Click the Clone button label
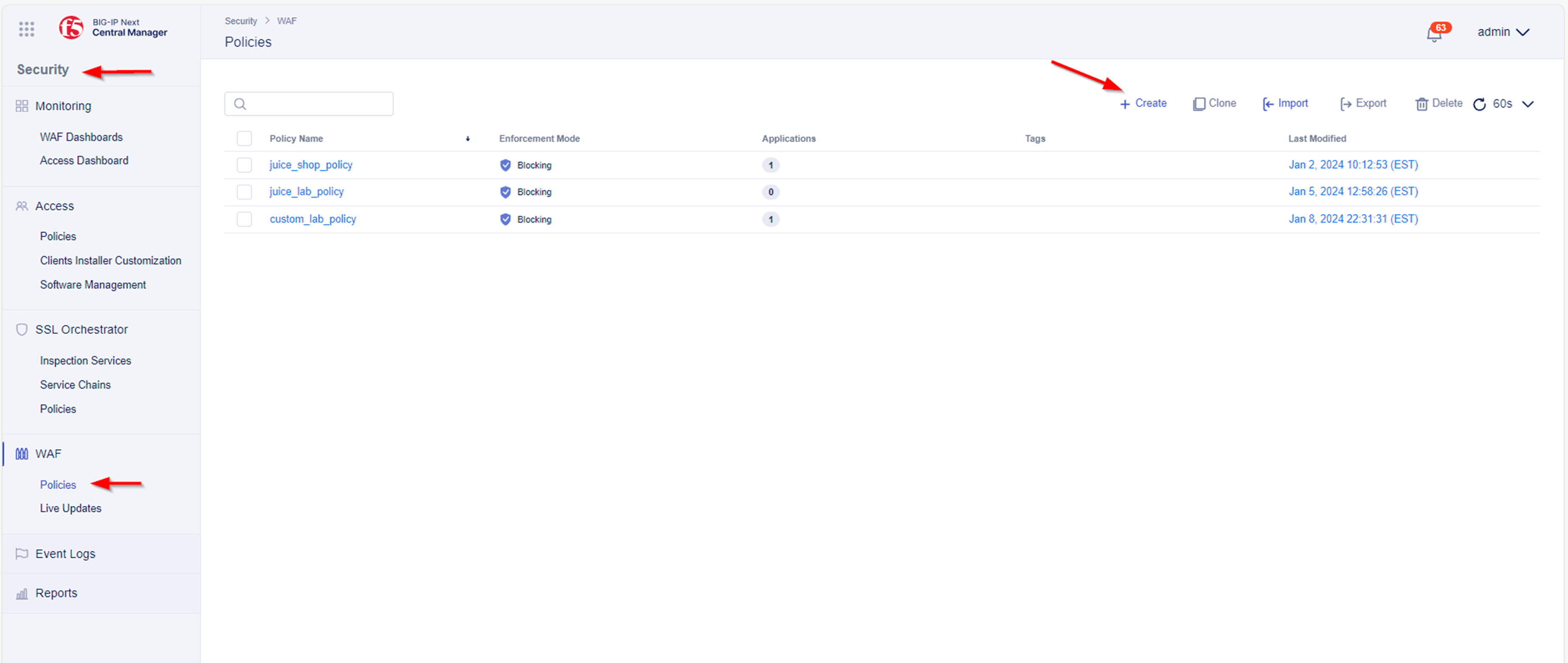1568x663 pixels. pyautogui.click(x=1222, y=104)
